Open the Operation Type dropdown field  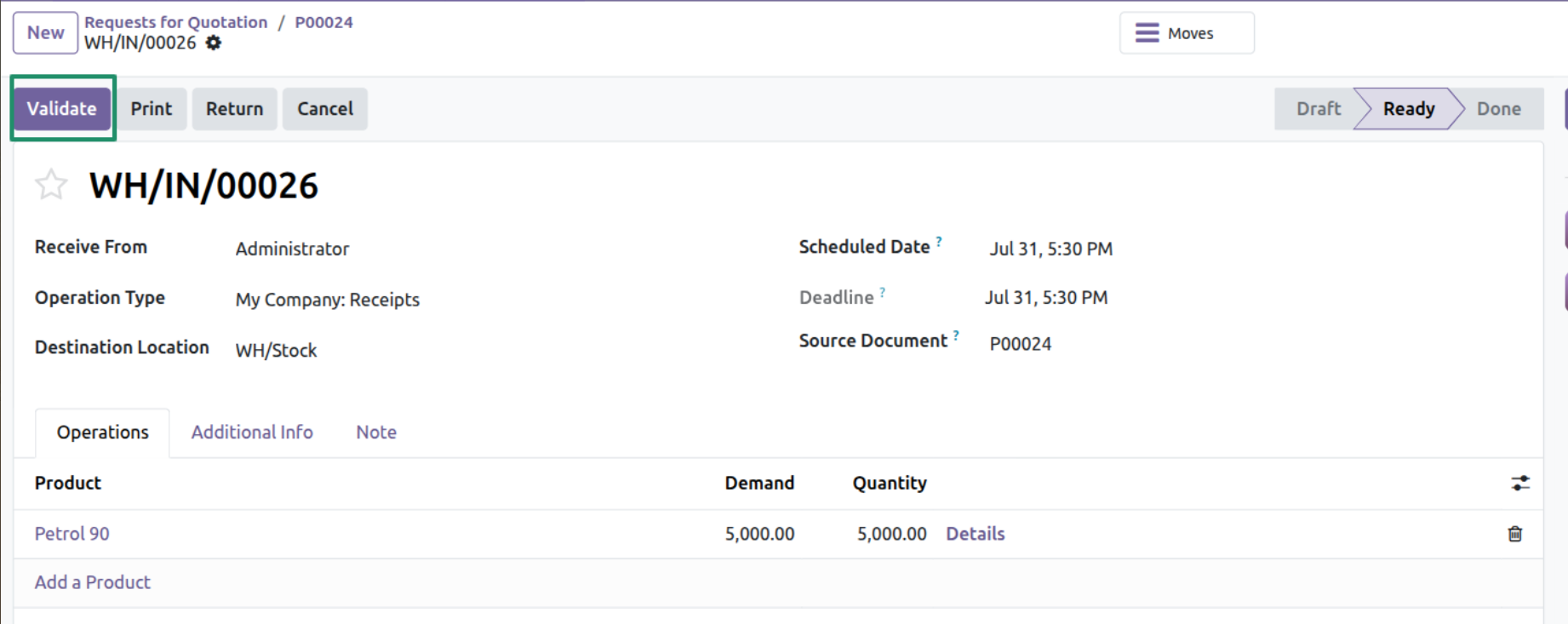(x=328, y=300)
